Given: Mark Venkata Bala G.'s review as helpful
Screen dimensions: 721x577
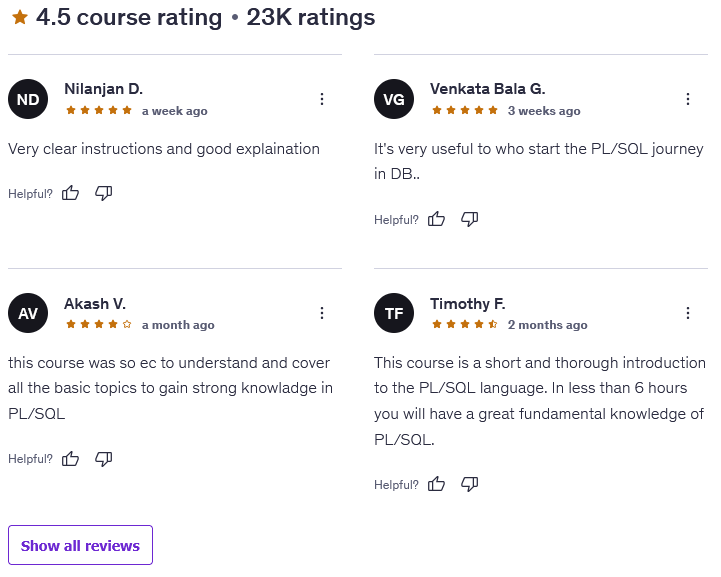Looking at the screenshot, I should [x=437, y=219].
